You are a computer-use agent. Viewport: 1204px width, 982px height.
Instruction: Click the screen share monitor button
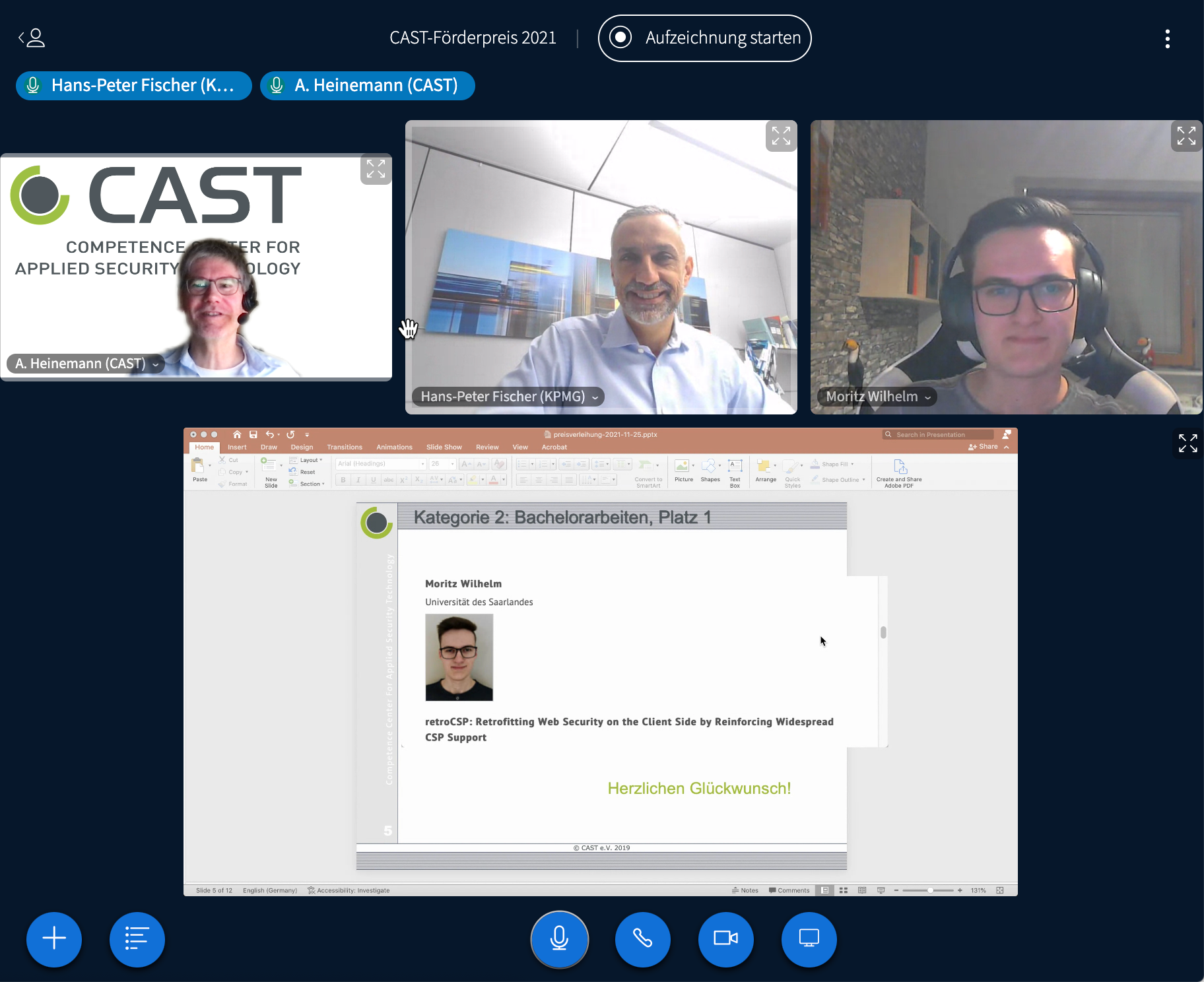pos(809,938)
